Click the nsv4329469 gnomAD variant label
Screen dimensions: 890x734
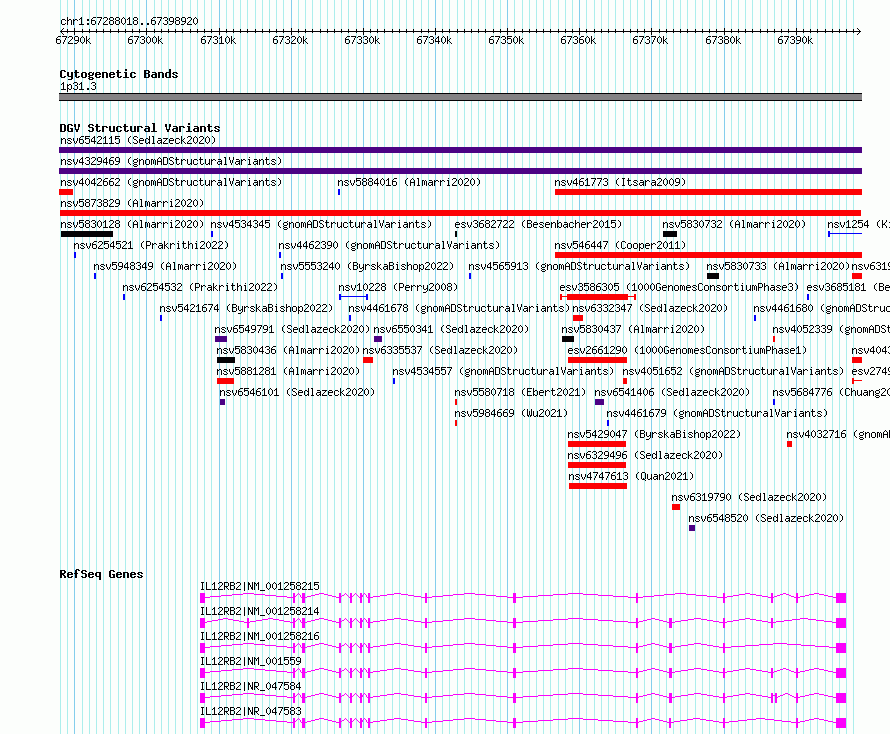click(171, 161)
